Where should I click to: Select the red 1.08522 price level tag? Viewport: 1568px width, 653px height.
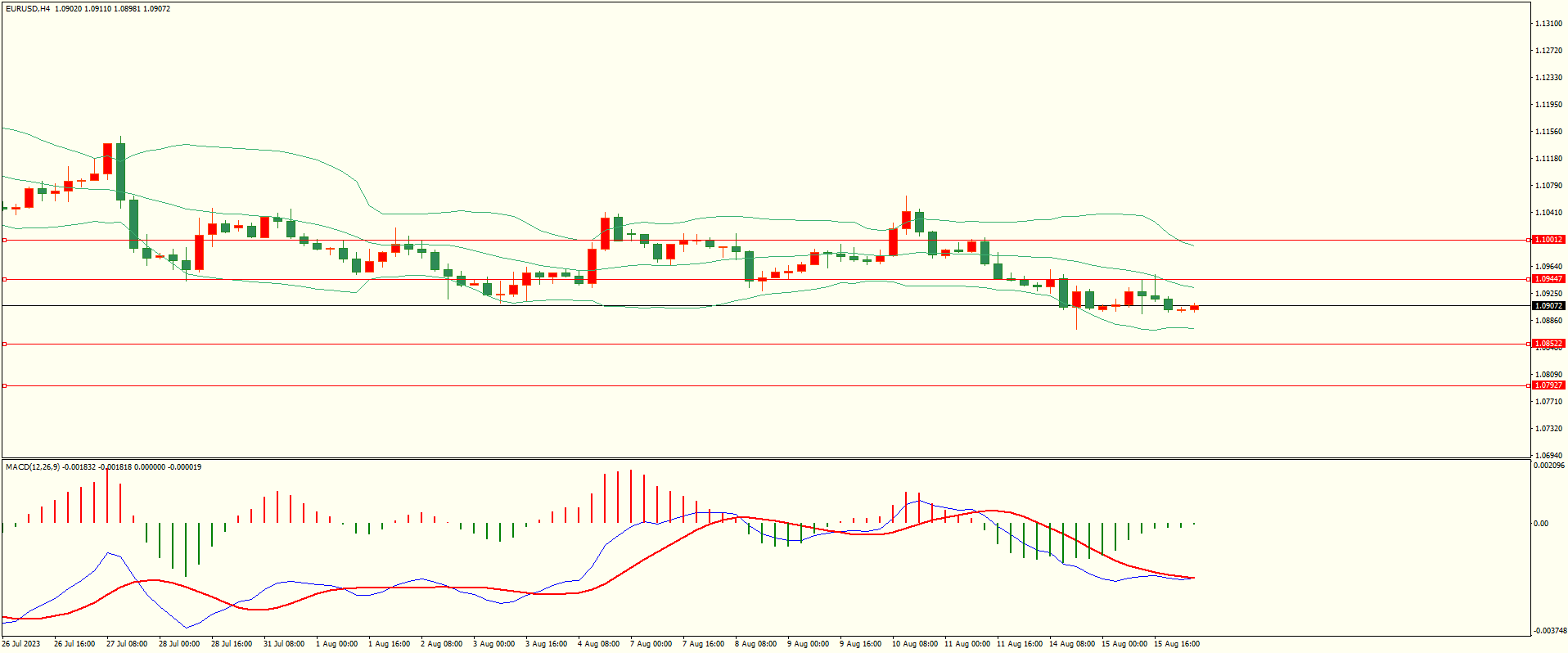(1548, 344)
